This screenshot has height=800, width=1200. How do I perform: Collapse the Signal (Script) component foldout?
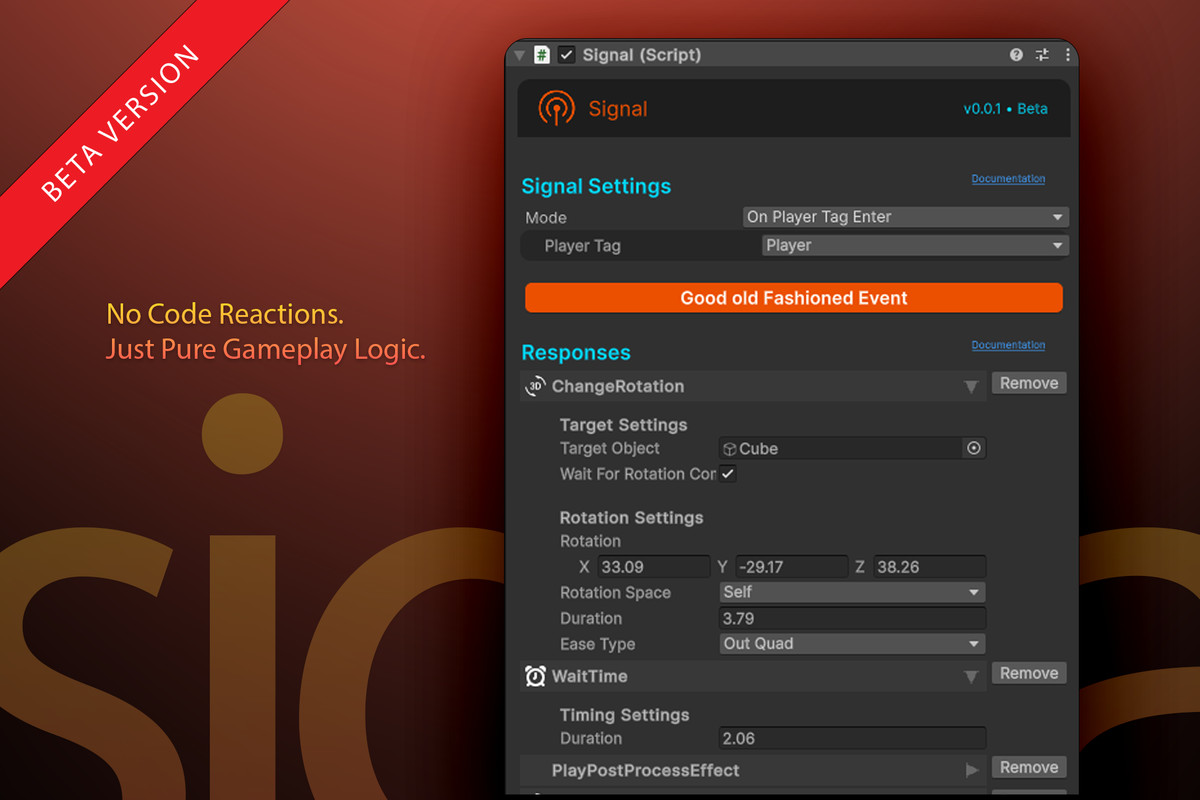519,55
